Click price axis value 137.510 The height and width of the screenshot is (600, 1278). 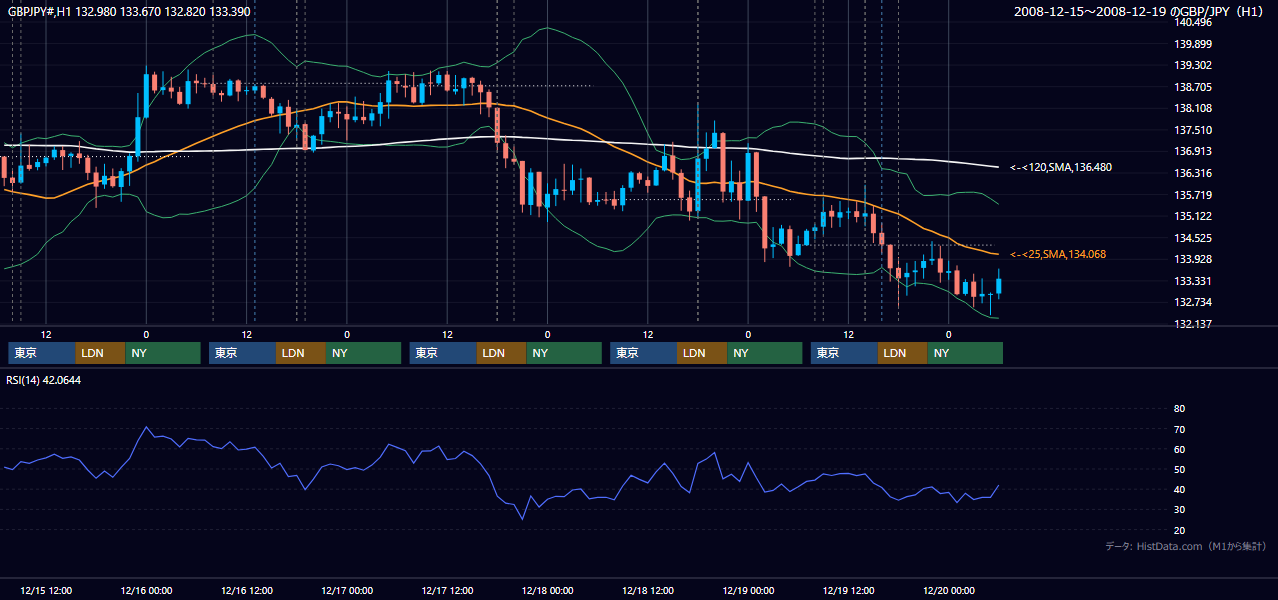[1194, 130]
